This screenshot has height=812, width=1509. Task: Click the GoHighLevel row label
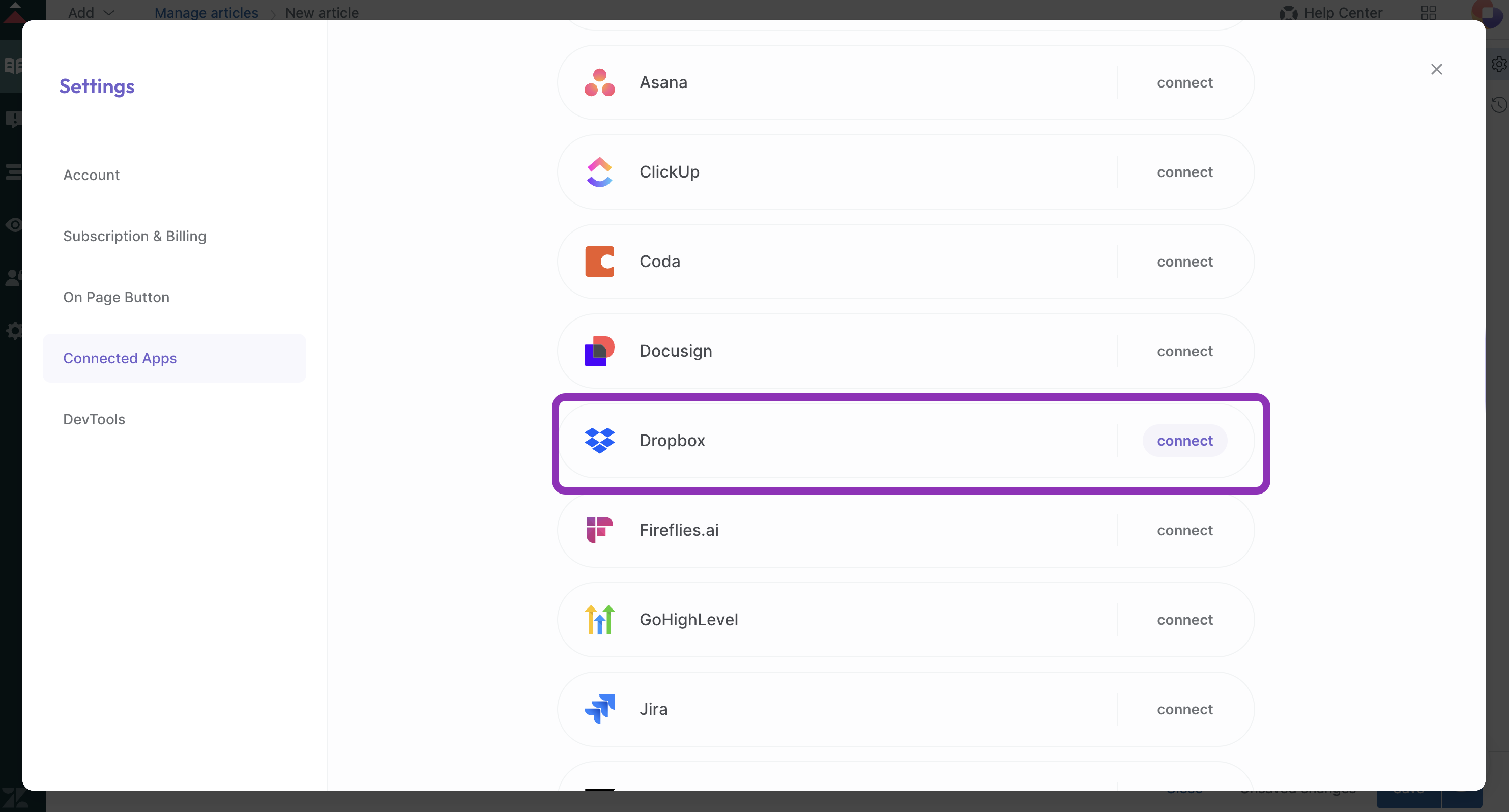[x=688, y=620]
